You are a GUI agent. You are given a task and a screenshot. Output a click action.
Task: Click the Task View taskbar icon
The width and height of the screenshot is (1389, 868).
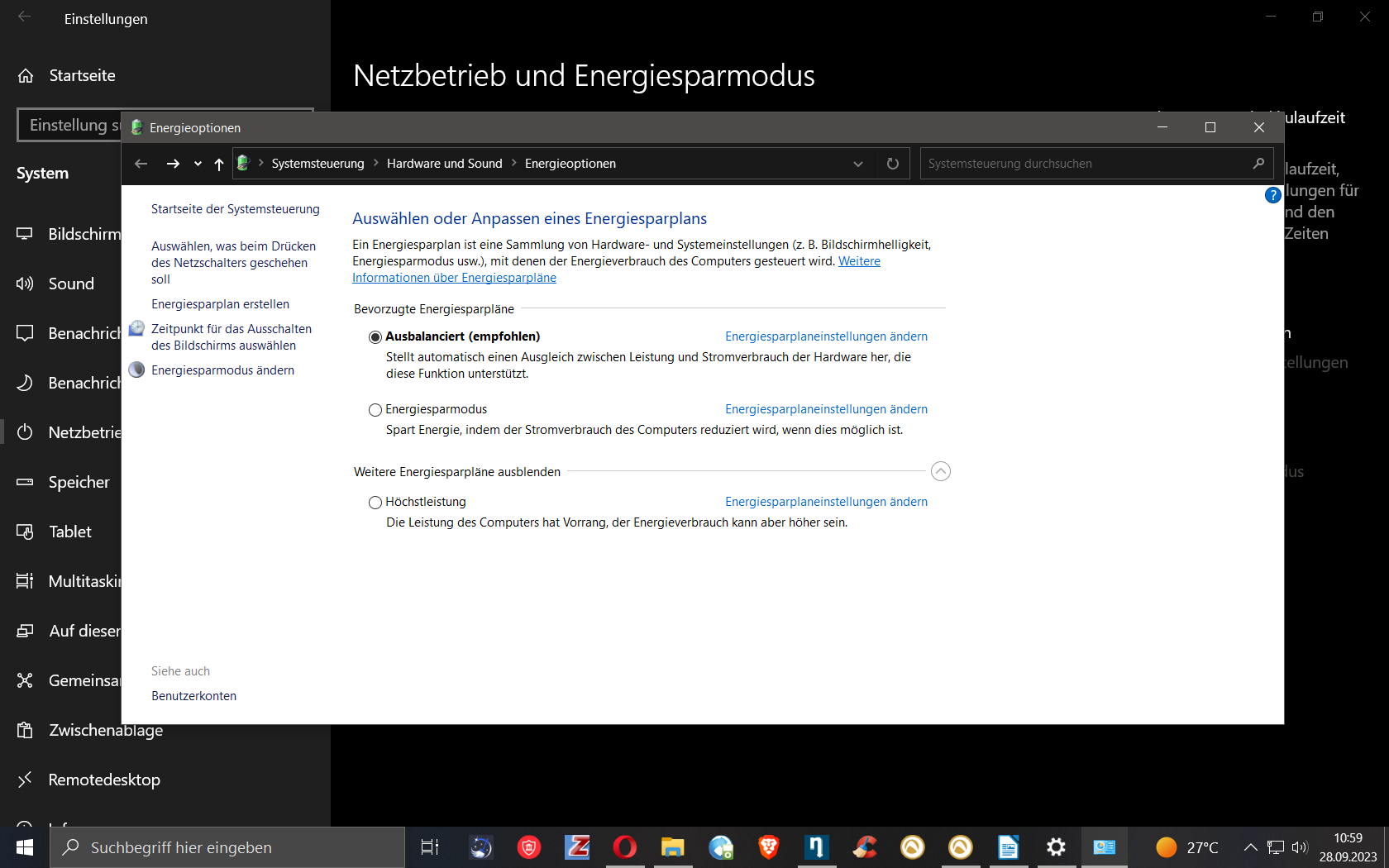[x=430, y=847]
